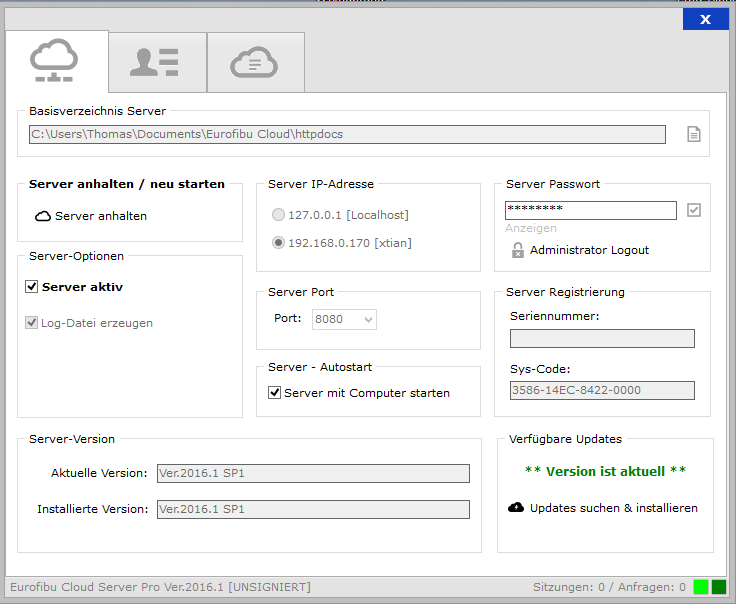The image size is (736, 604).
Task: Click the Server Passwort input field
Action: (x=590, y=210)
